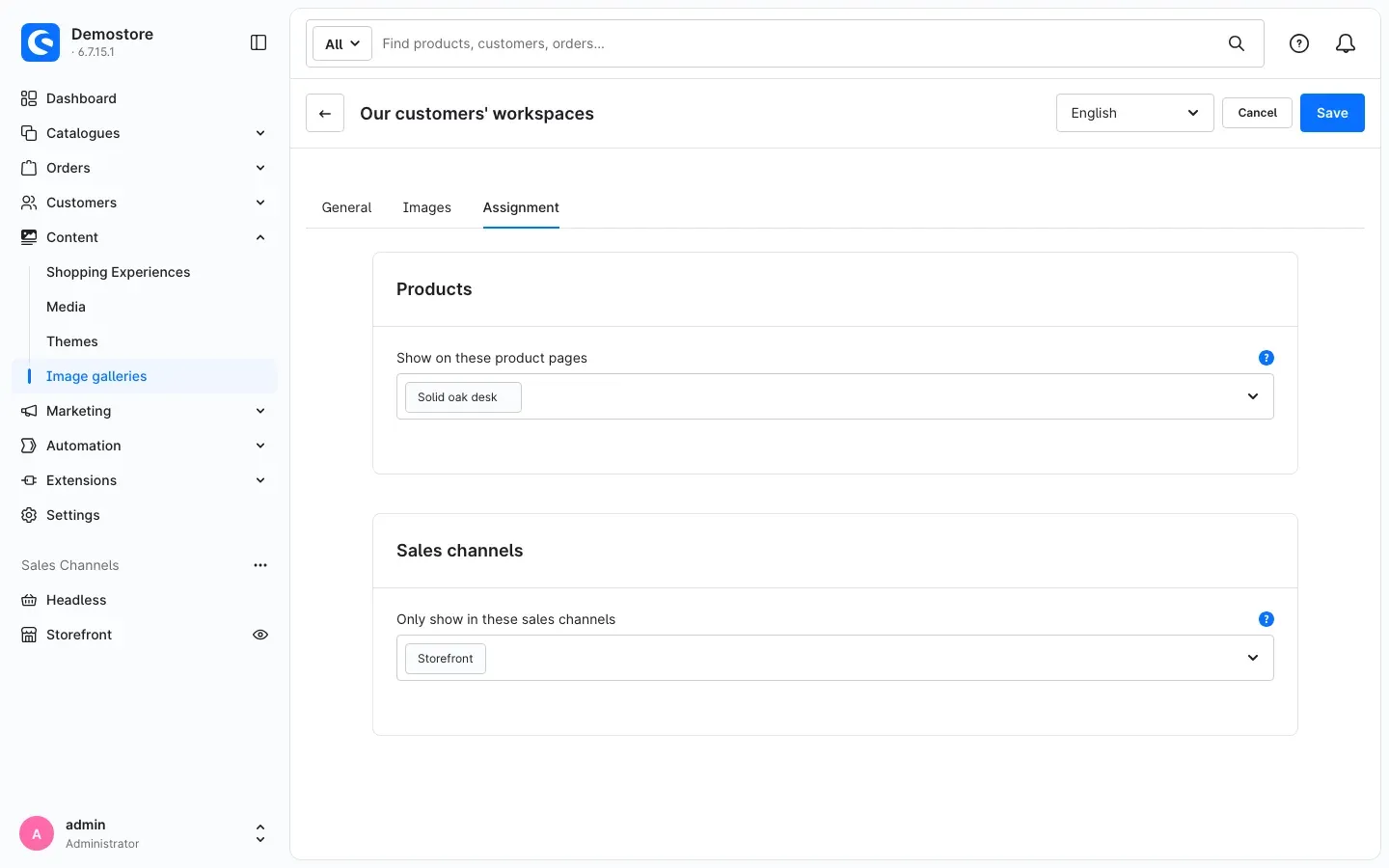
Task: Open Media menu item
Action: pos(66,307)
